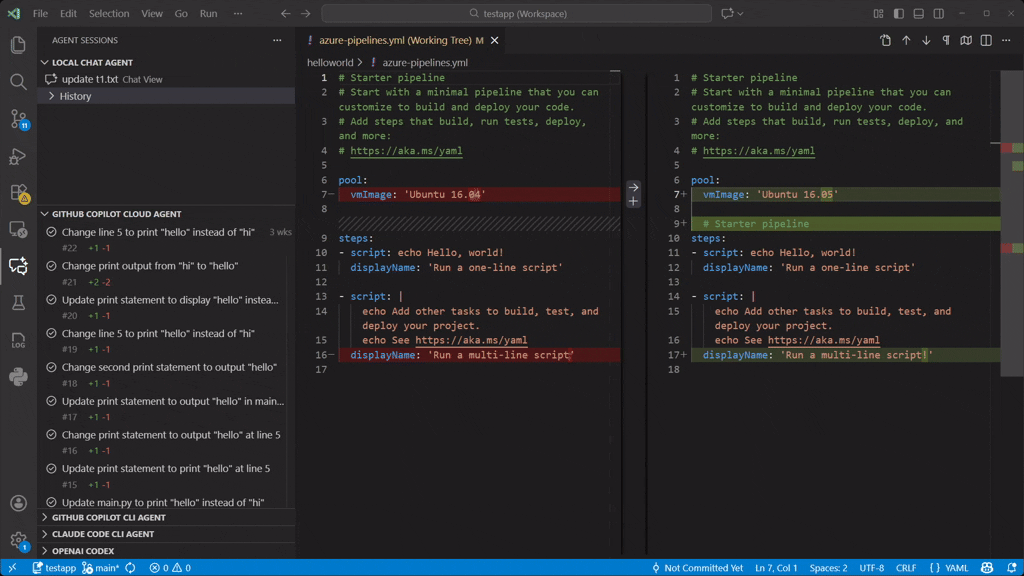Open the File menu
The height and width of the screenshot is (576, 1024).
pos(40,13)
